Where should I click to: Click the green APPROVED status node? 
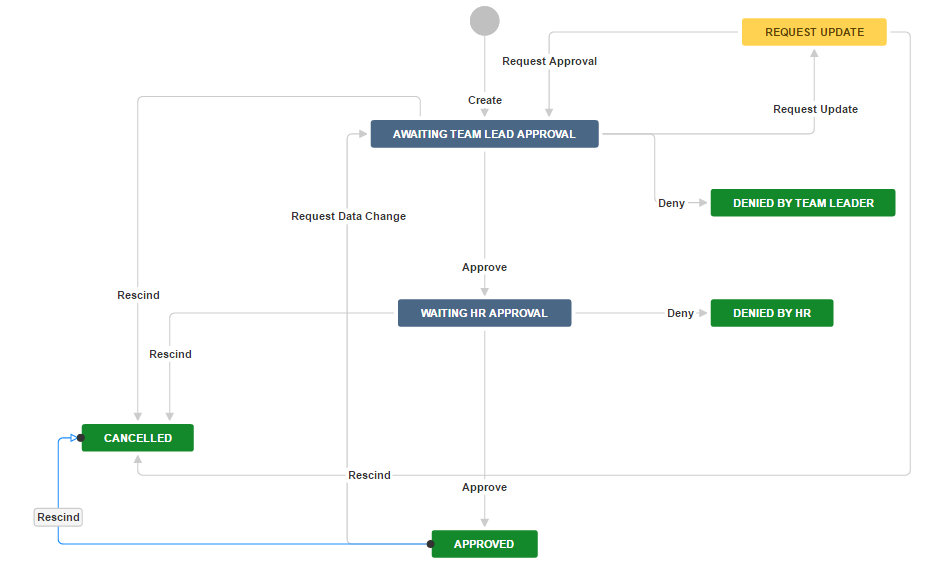485,544
